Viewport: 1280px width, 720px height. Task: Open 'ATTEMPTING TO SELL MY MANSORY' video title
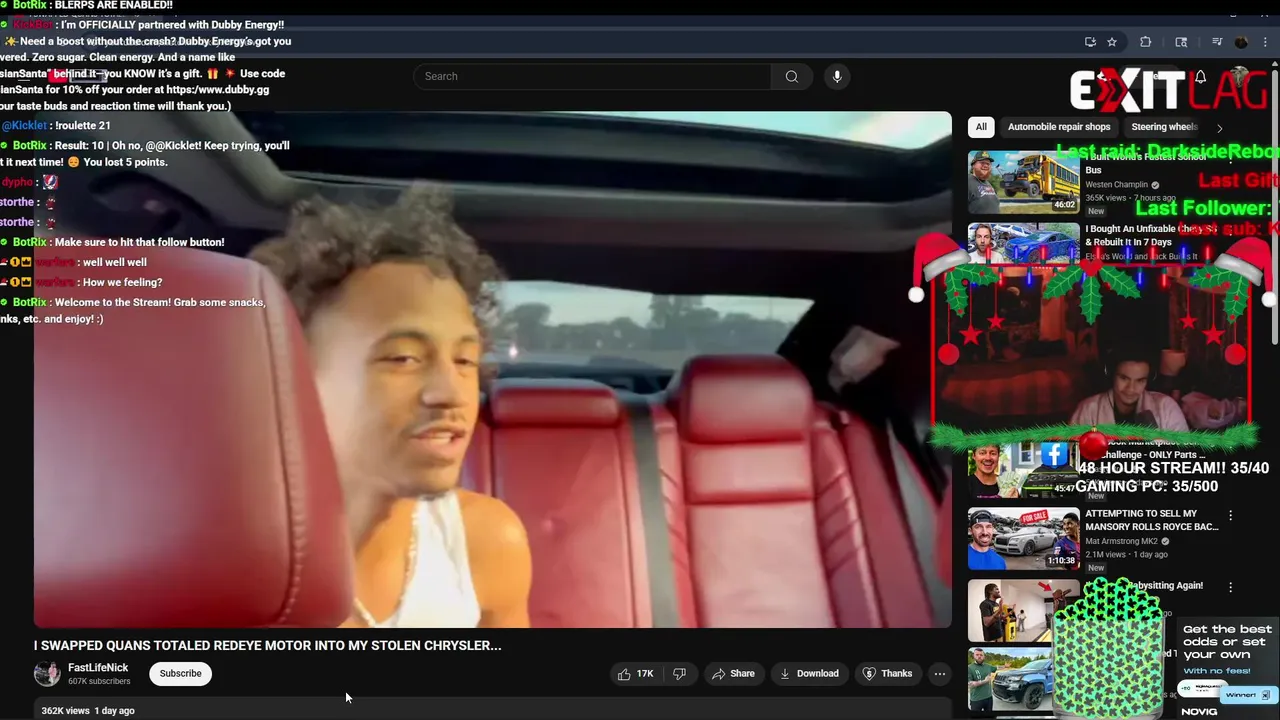(x=1152, y=520)
